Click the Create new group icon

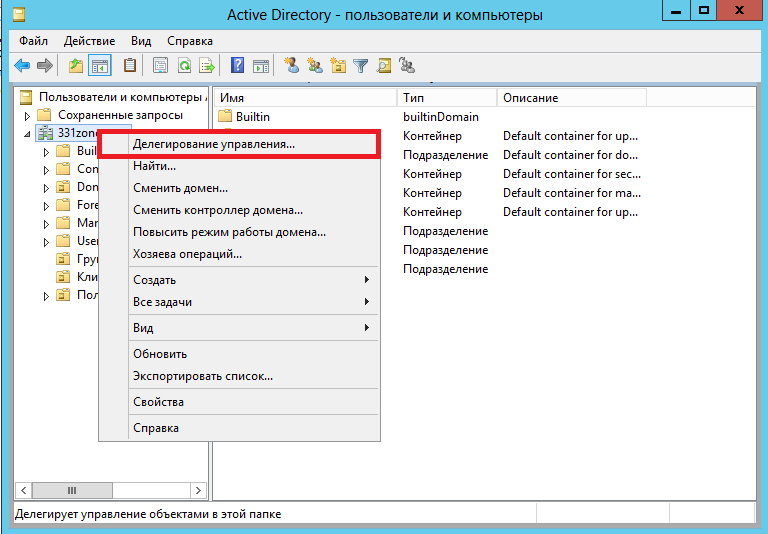coord(314,66)
